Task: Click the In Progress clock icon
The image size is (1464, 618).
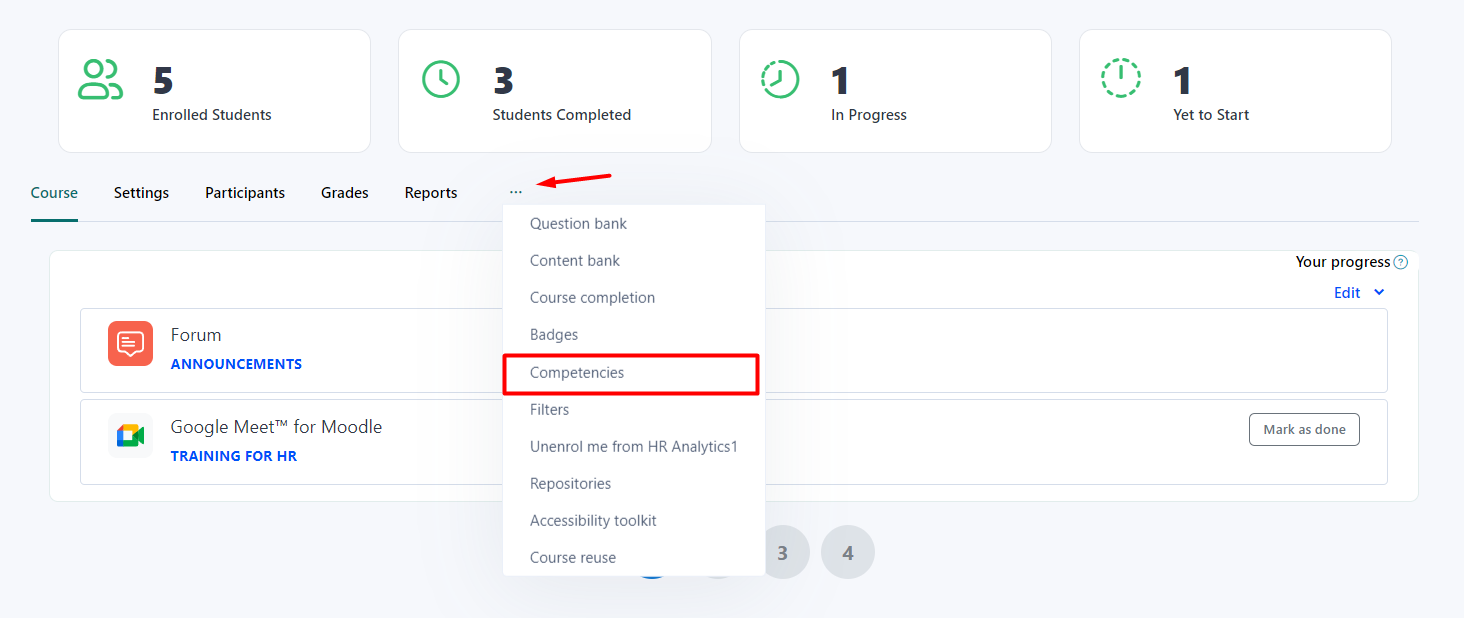Action: (780, 79)
